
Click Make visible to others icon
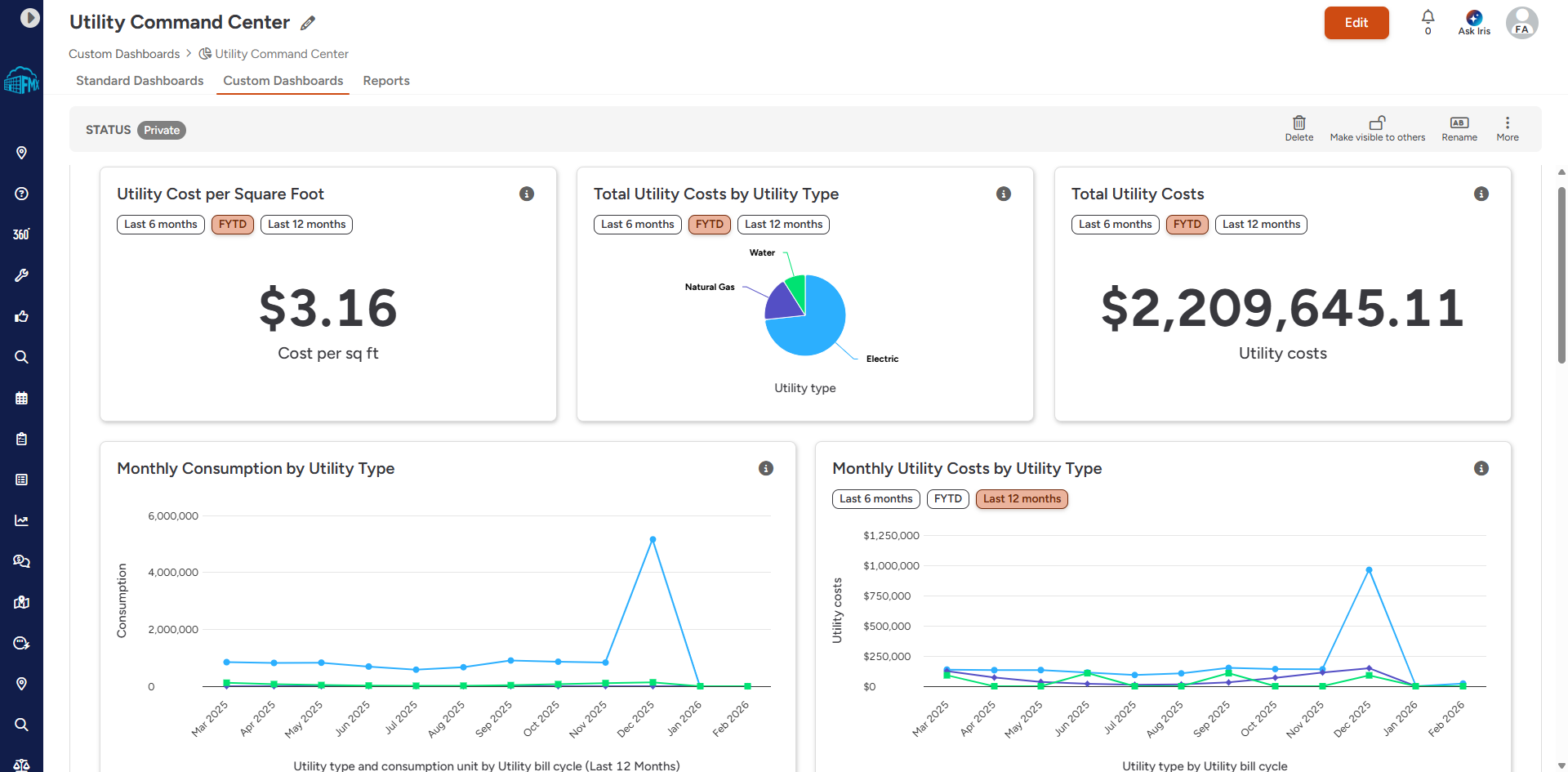pyautogui.click(x=1378, y=123)
